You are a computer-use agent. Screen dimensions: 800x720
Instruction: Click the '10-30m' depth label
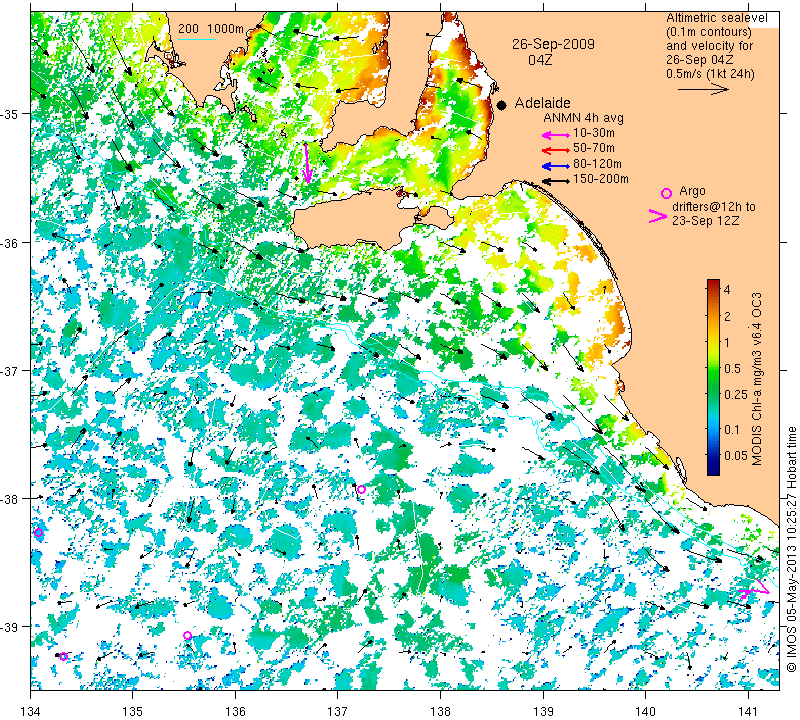click(x=594, y=133)
